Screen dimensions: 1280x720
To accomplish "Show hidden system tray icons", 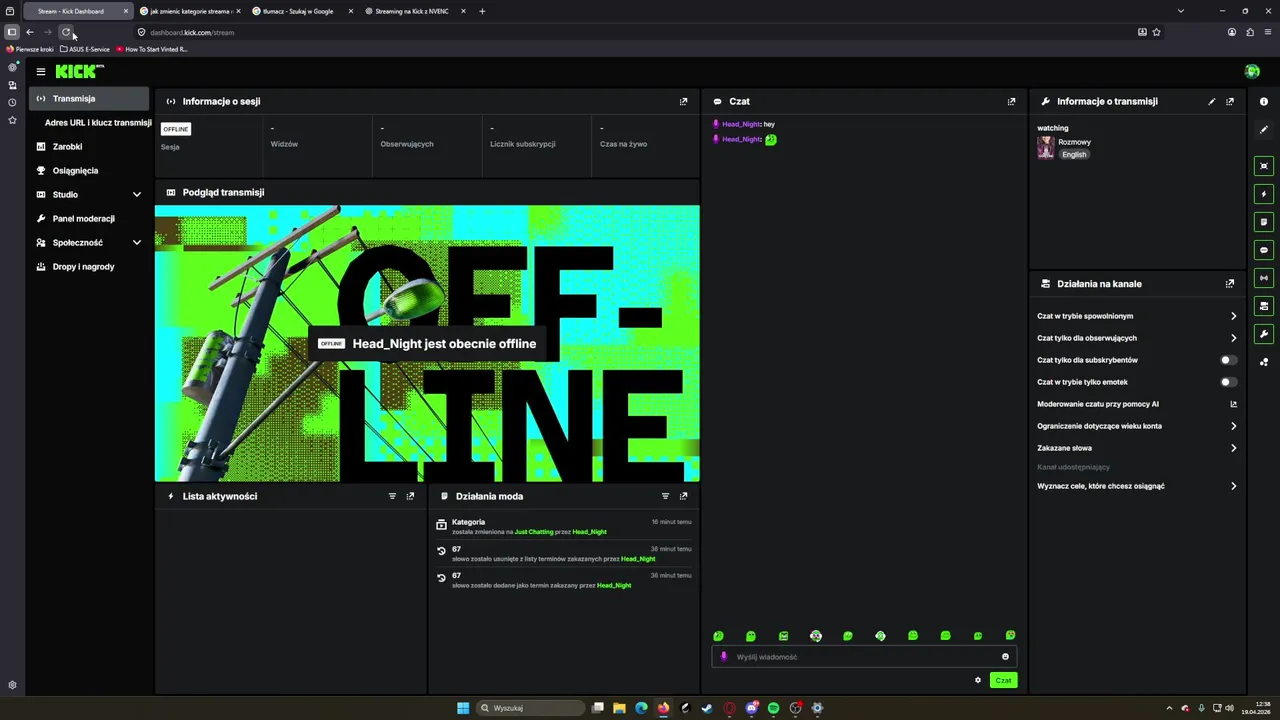I will [x=1169, y=708].
